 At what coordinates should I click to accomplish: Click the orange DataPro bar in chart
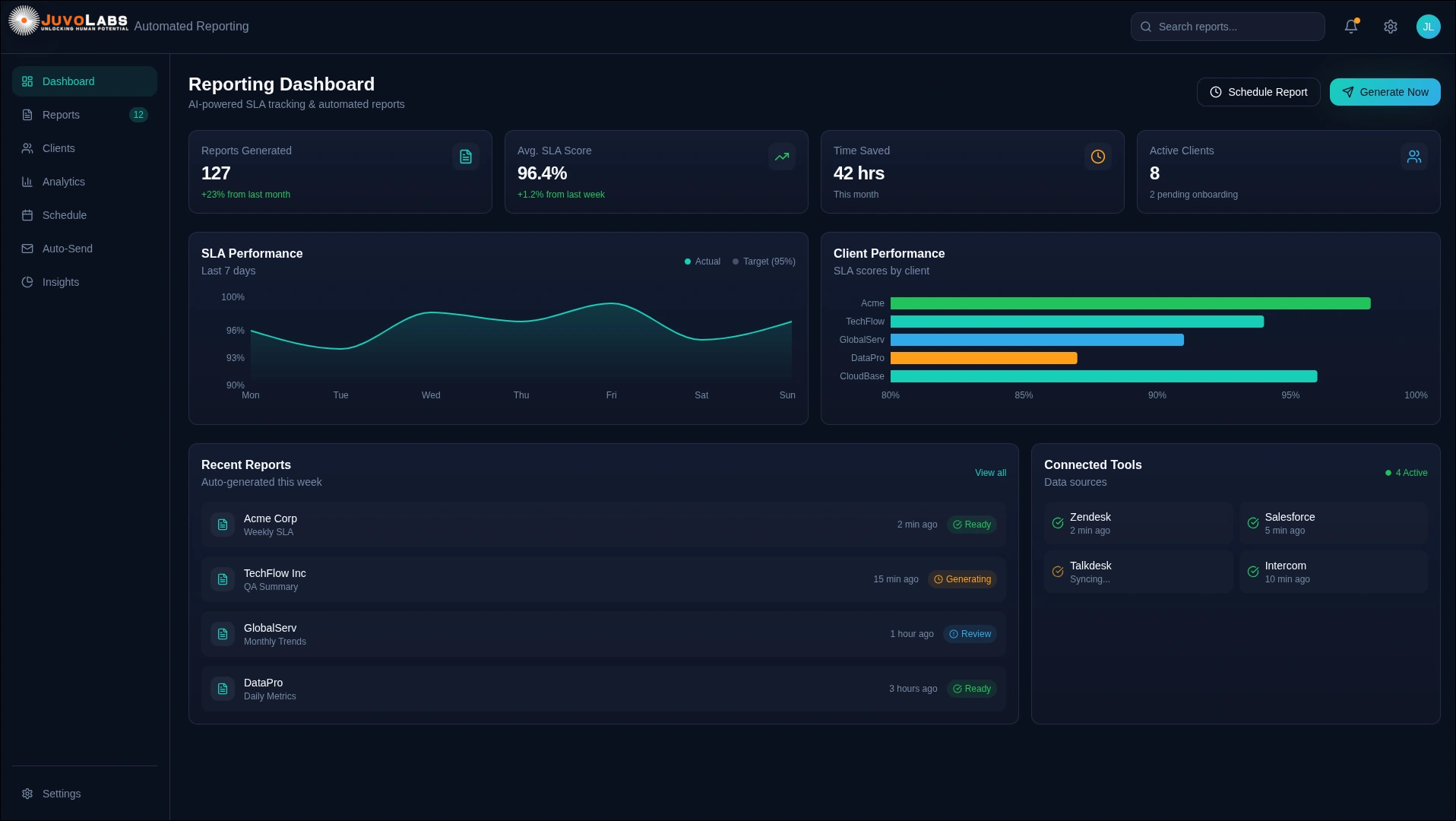(x=983, y=358)
